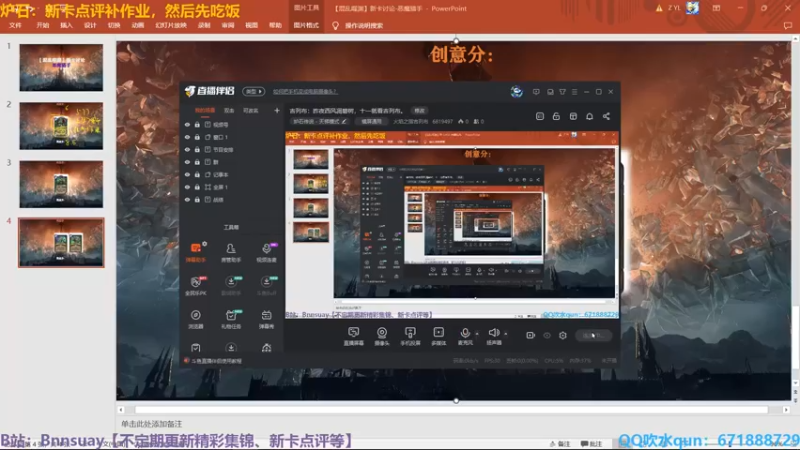Click the share icon in outermost 直播伴侣
This screenshot has height=450, width=800.
click(x=606, y=116)
